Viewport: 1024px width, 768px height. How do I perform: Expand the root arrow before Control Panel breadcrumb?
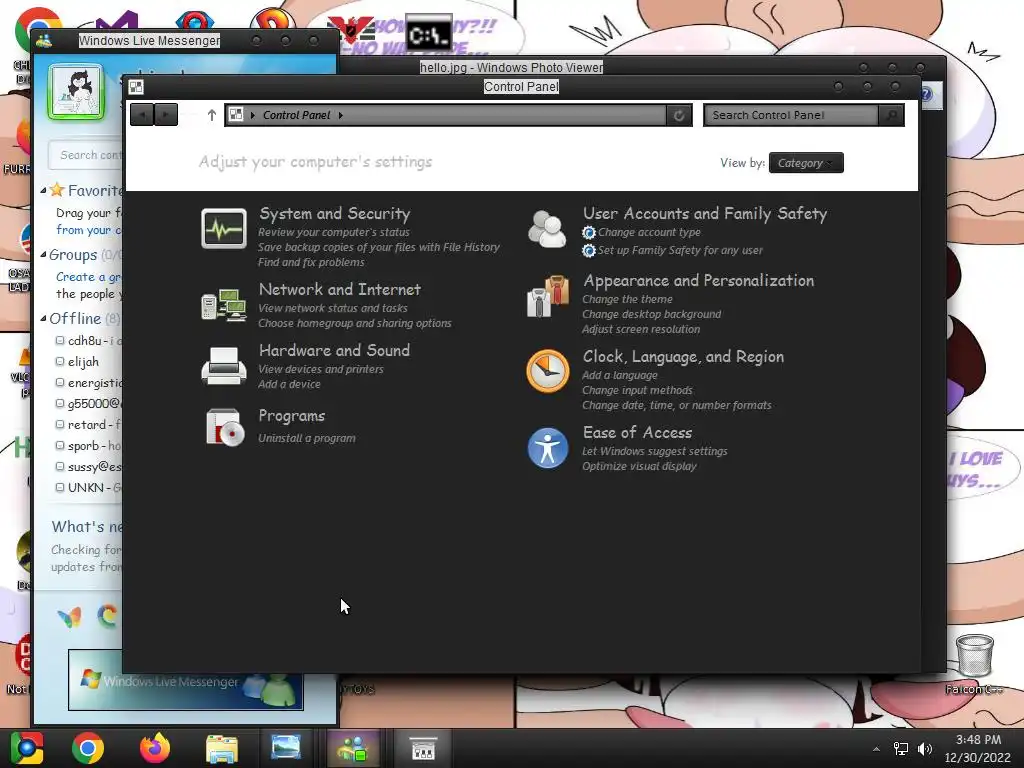pos(252,116)
